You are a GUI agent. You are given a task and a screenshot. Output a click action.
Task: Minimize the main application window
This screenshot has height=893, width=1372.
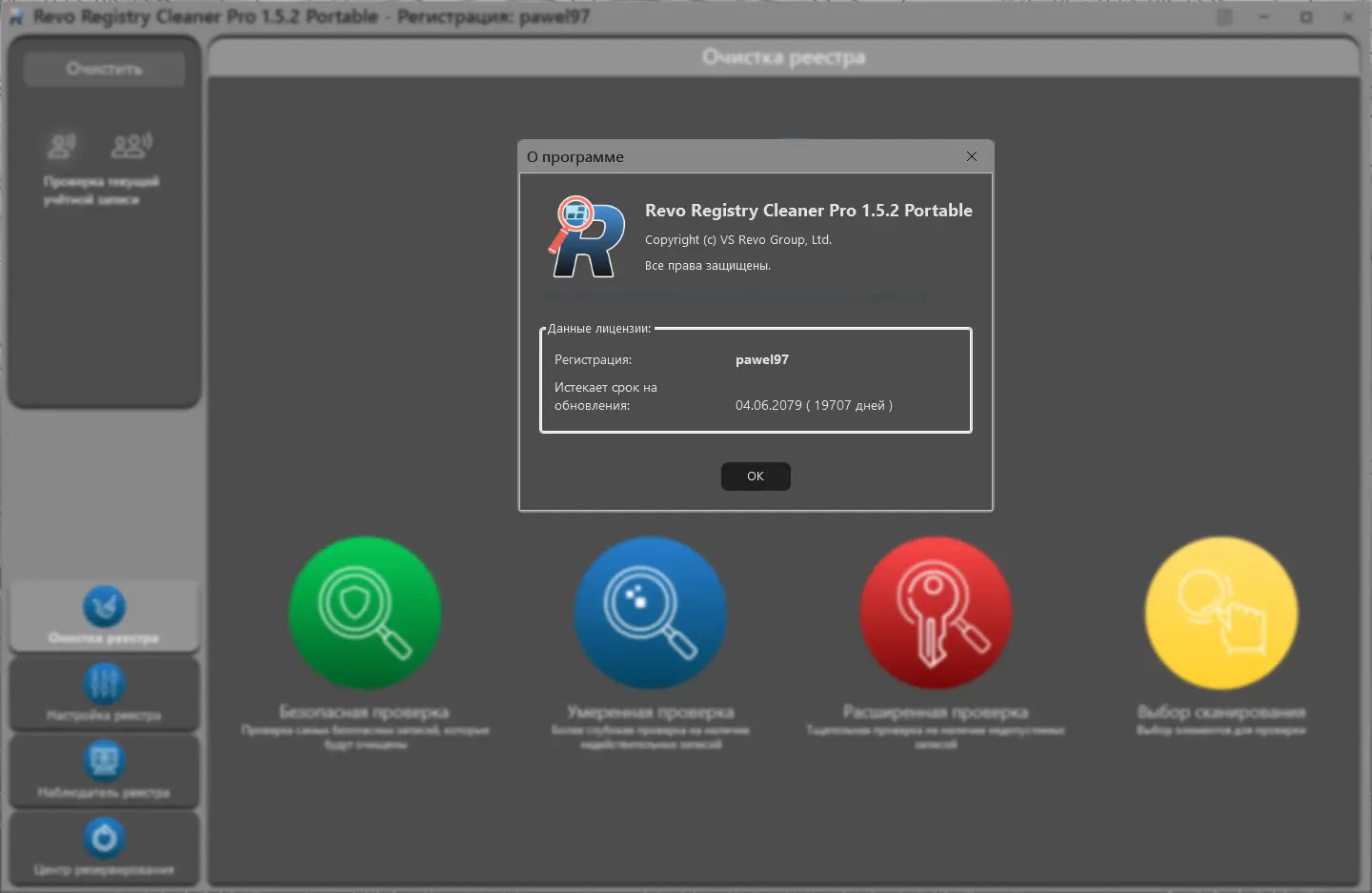1266,17
